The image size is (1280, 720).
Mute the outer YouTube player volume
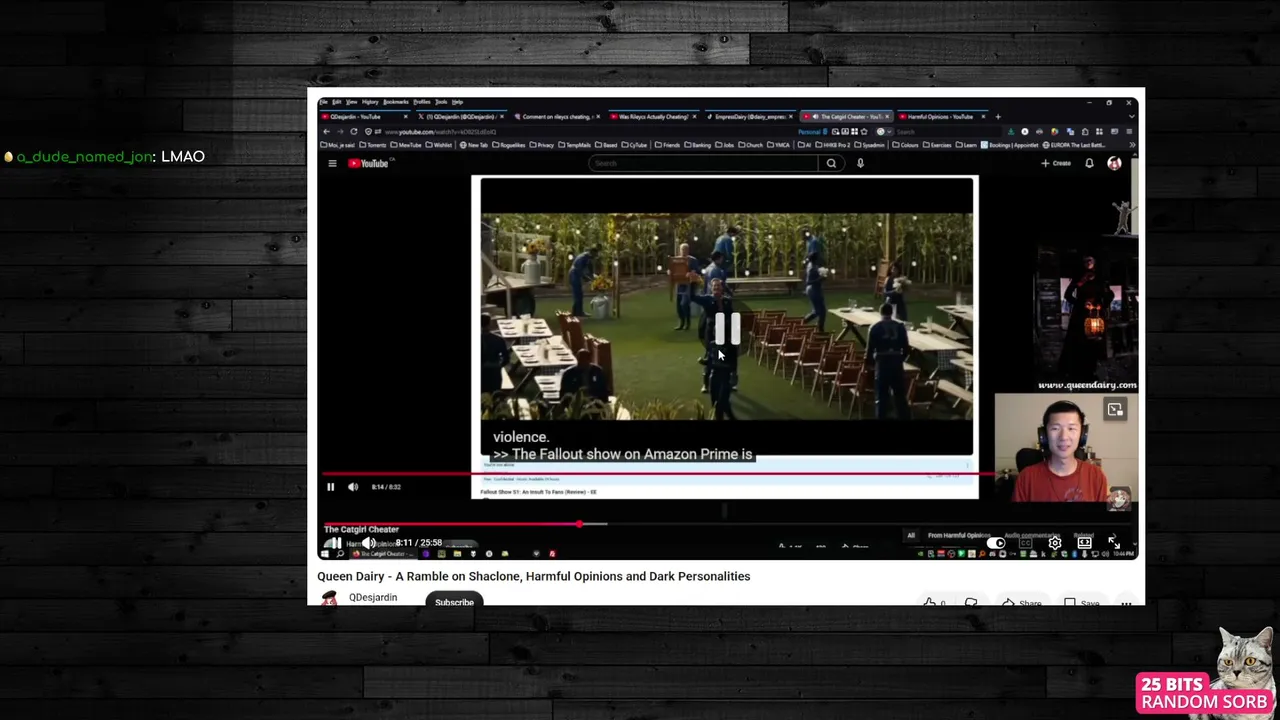pyautogui.click(x=368, y=543)
